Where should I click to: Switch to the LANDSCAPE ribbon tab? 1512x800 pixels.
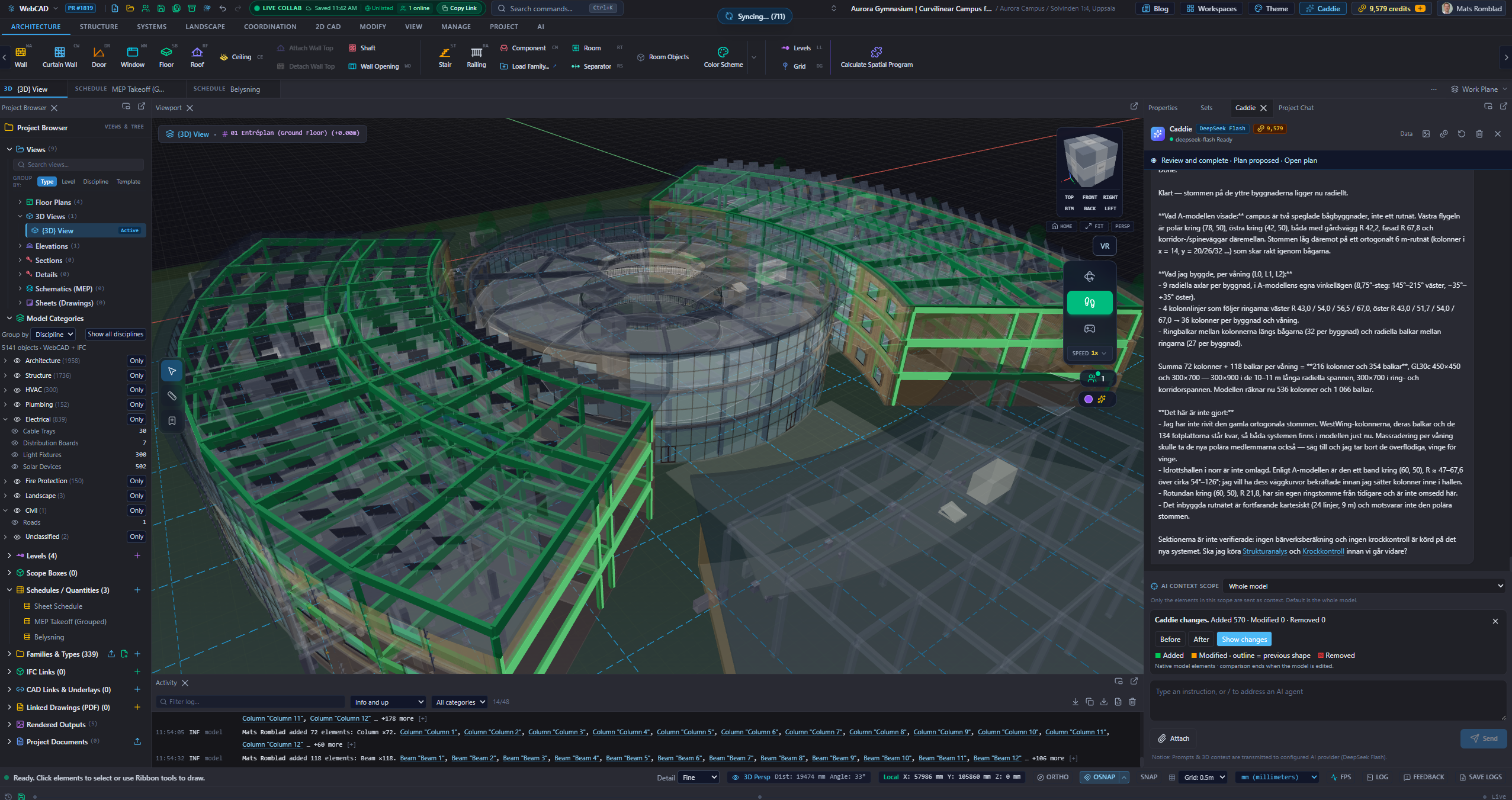(x=205, y=27)
